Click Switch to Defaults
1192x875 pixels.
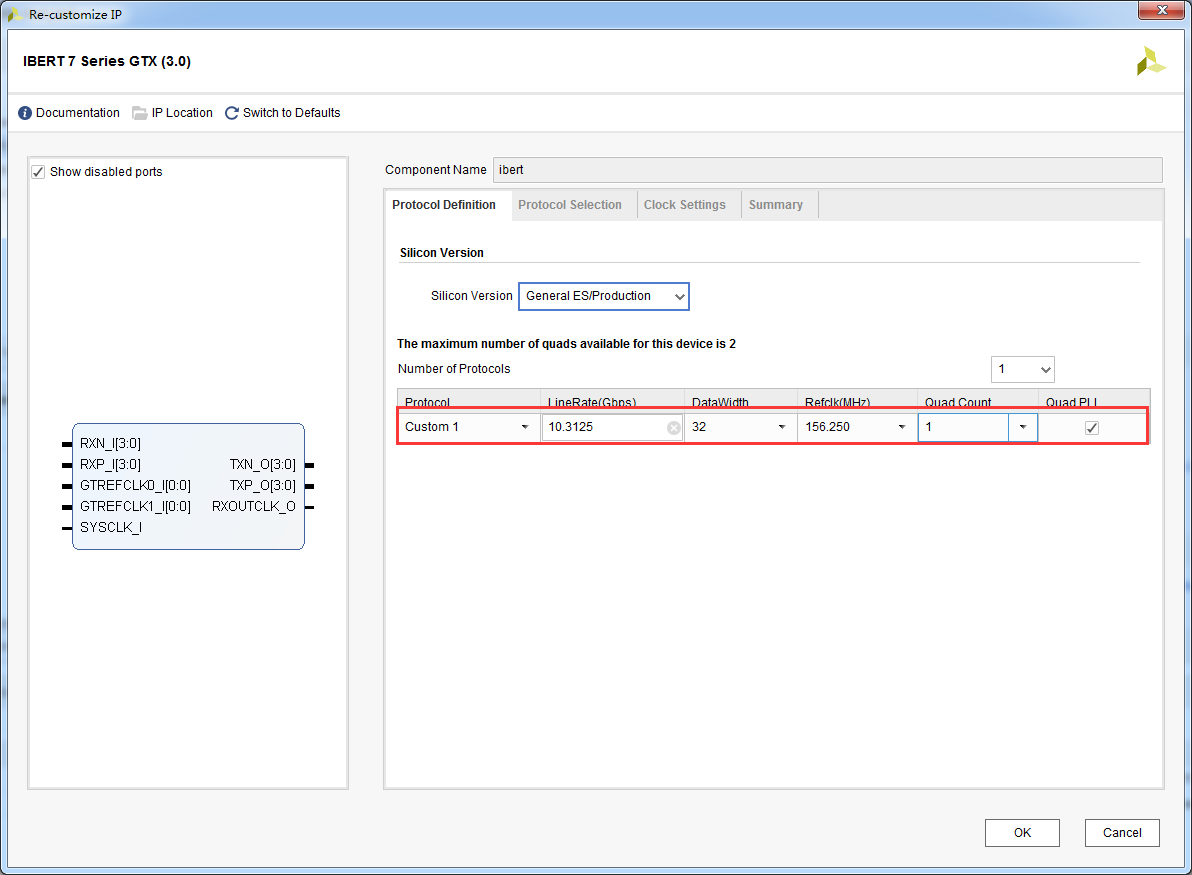(x=292, y=113)
